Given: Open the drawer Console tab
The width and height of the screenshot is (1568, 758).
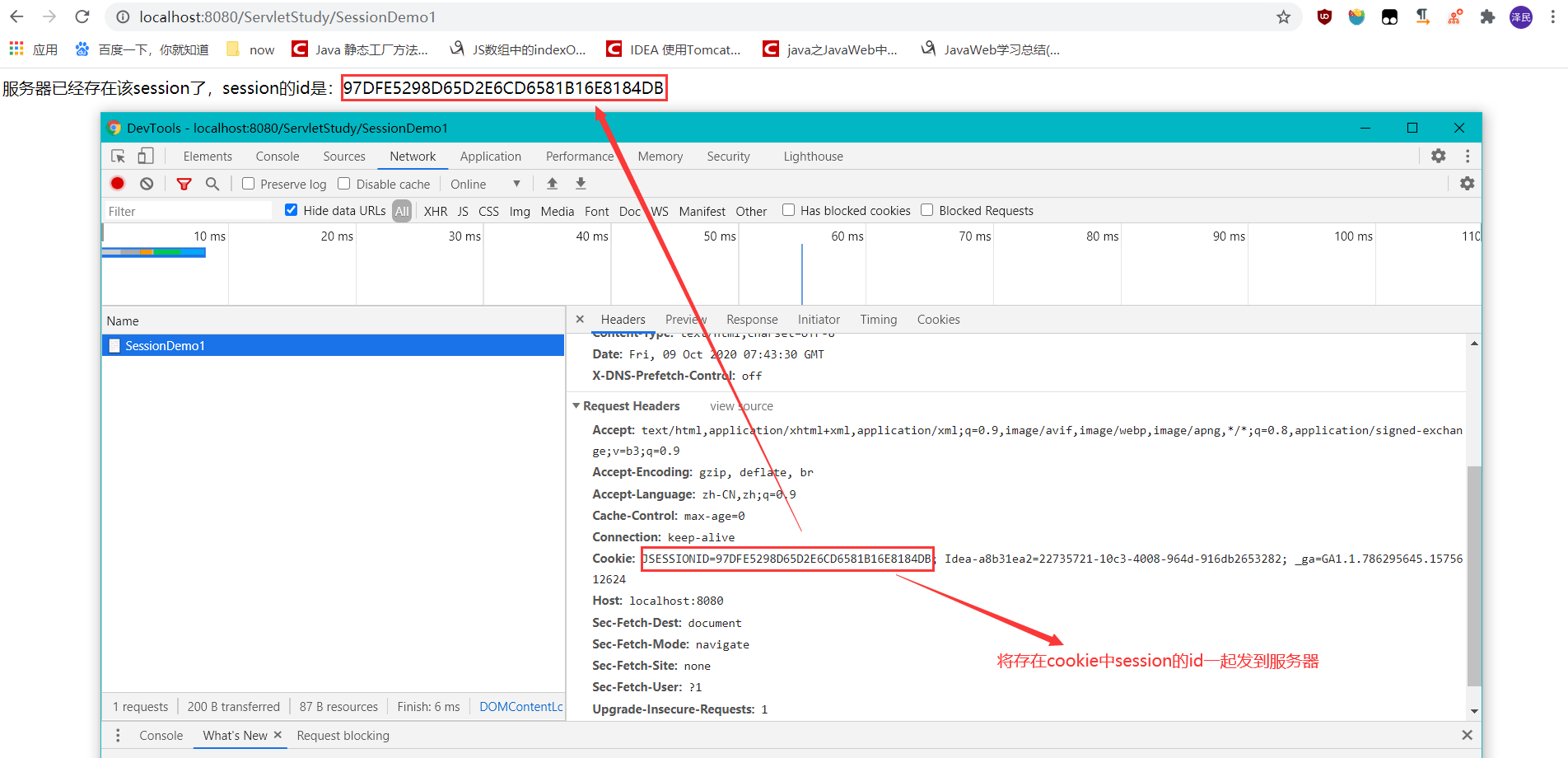Looking at the screenshot, I should 161,736.
